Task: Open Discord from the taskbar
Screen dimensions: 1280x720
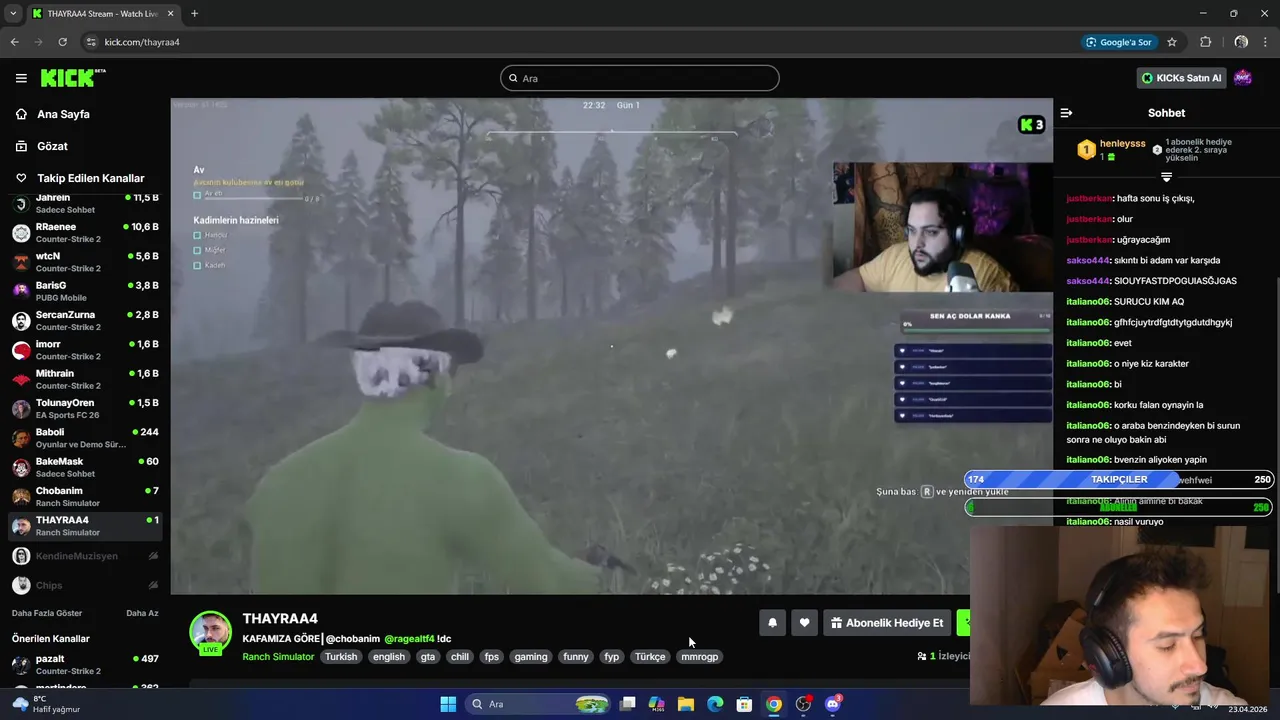Action: [x=832, y=704]
